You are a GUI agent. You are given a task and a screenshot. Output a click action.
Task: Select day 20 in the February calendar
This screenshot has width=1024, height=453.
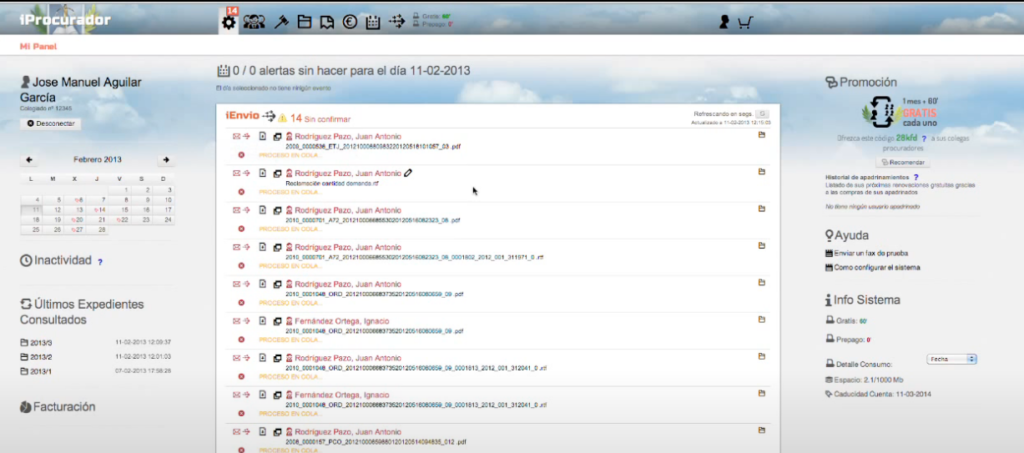[76, 219]
